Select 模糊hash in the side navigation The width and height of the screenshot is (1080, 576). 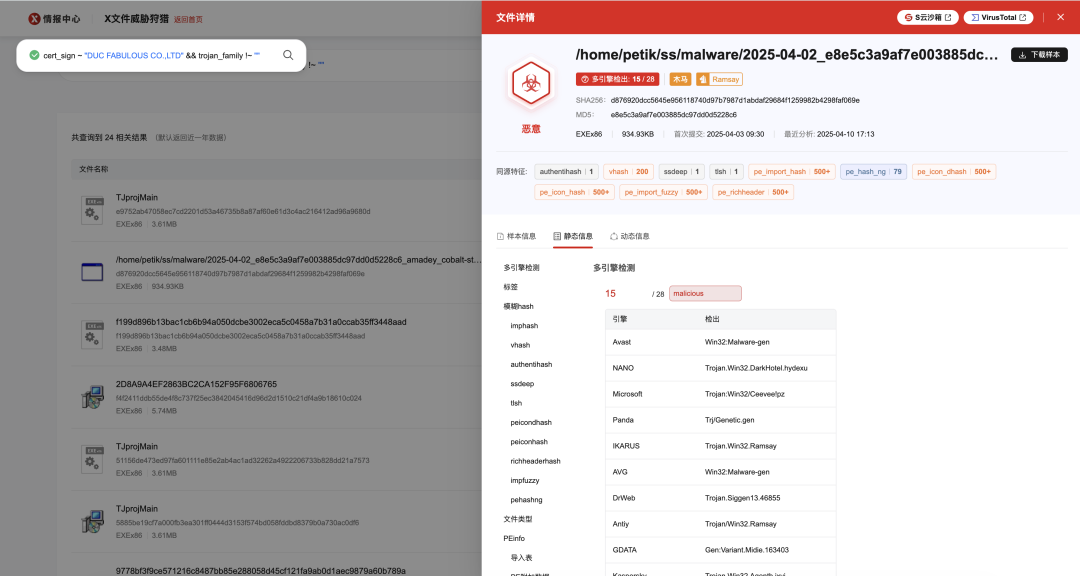coord(519,306)
